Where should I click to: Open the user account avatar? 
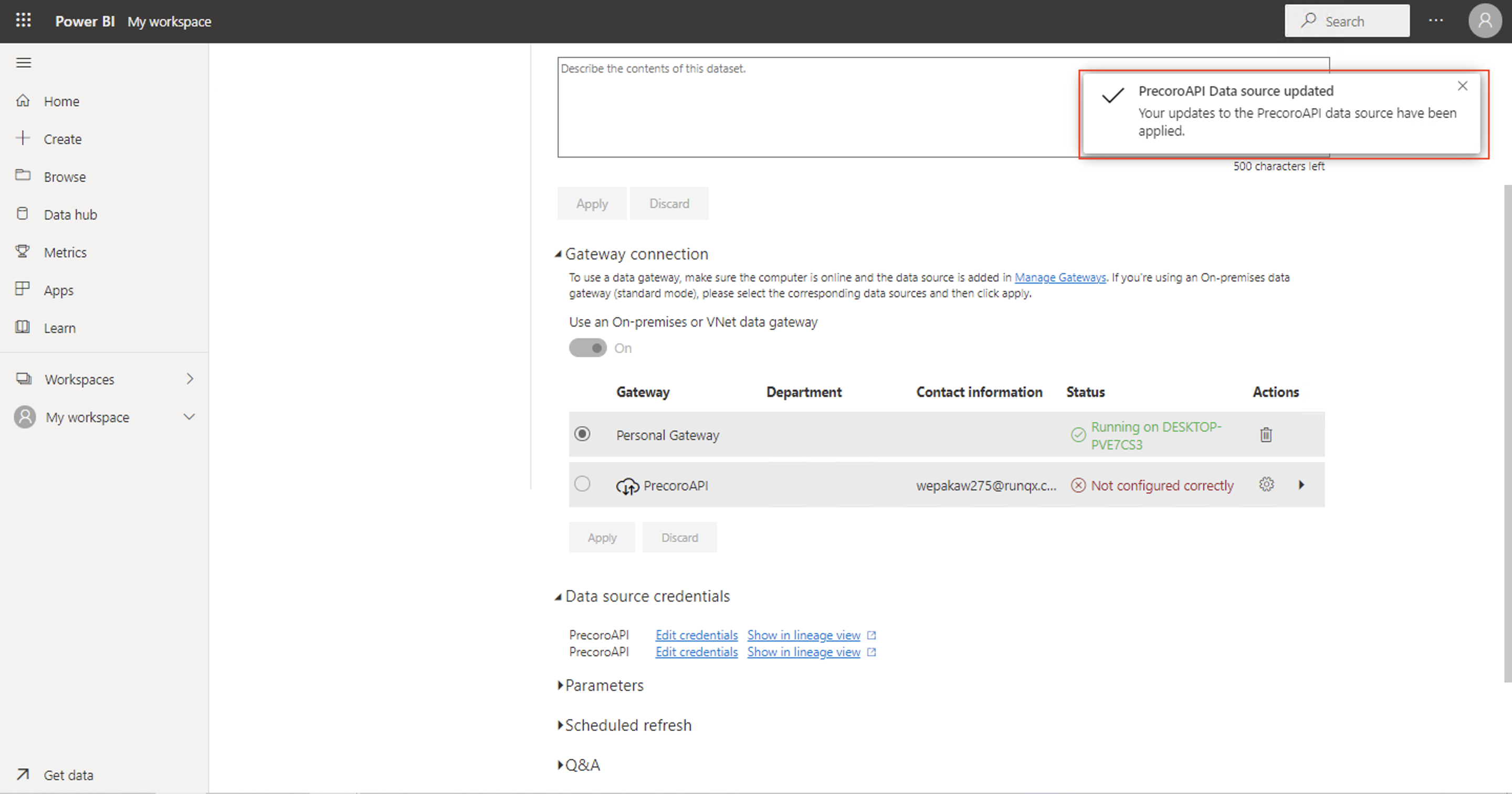click(x=1484, y=21)
